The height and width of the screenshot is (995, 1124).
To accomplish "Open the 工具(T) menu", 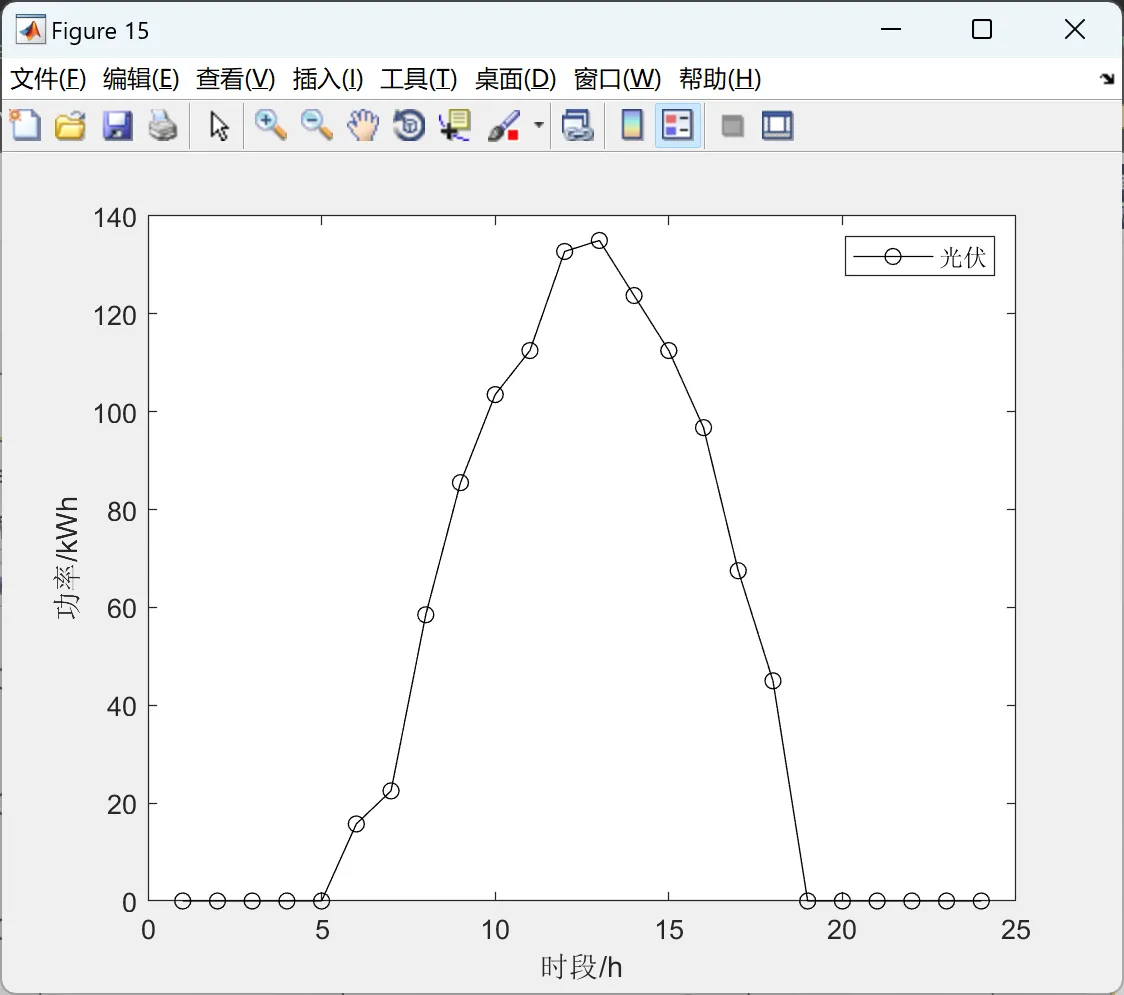I will point(419,79).
